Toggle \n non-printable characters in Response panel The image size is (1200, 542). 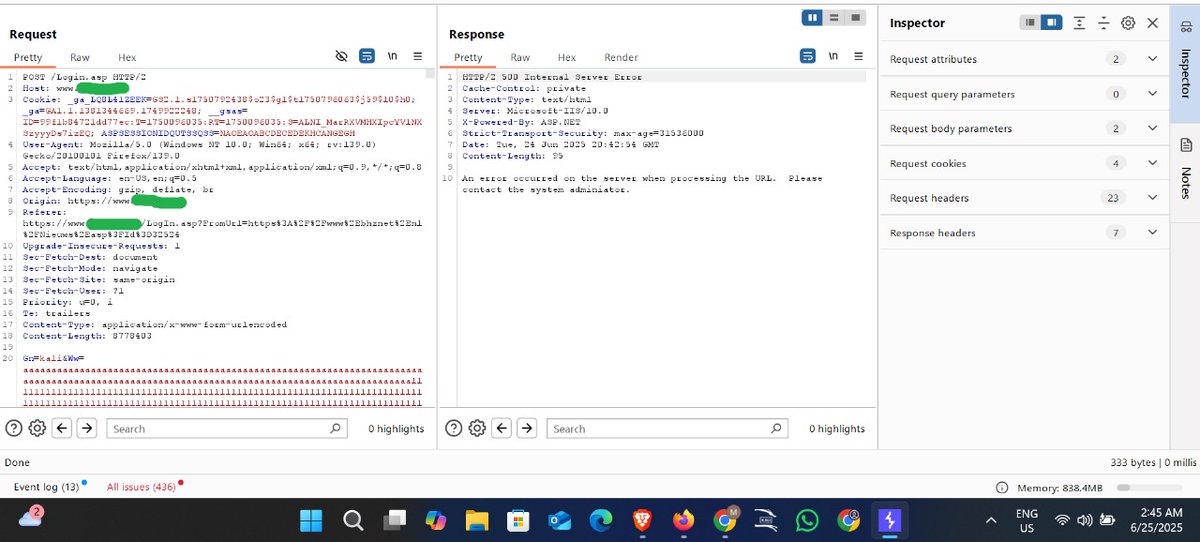833,57
